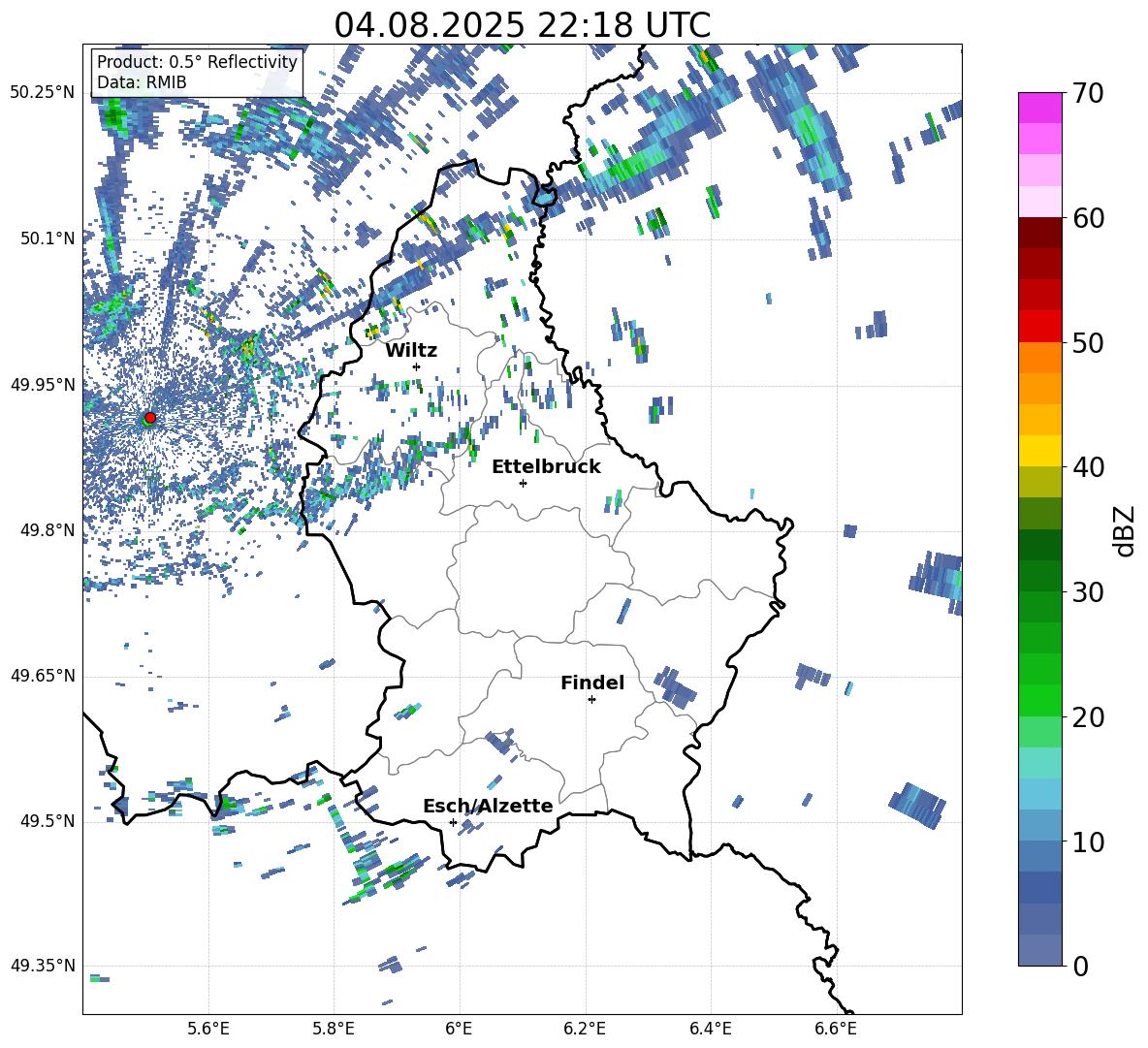Click the Findel station cross marker

591,700
